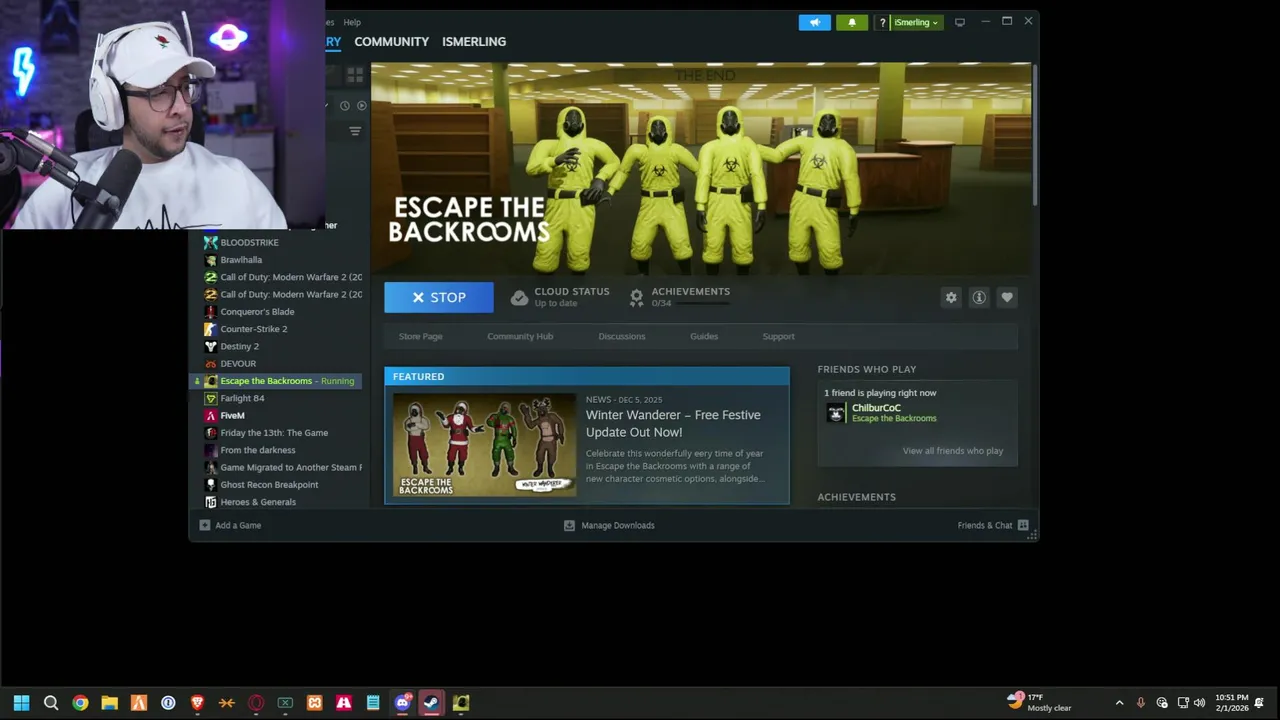Image resolution: width=1280 pixels, height=720 pixels.
Task: Open Winter Wanderer update news headline
Action: pos(673,423)
